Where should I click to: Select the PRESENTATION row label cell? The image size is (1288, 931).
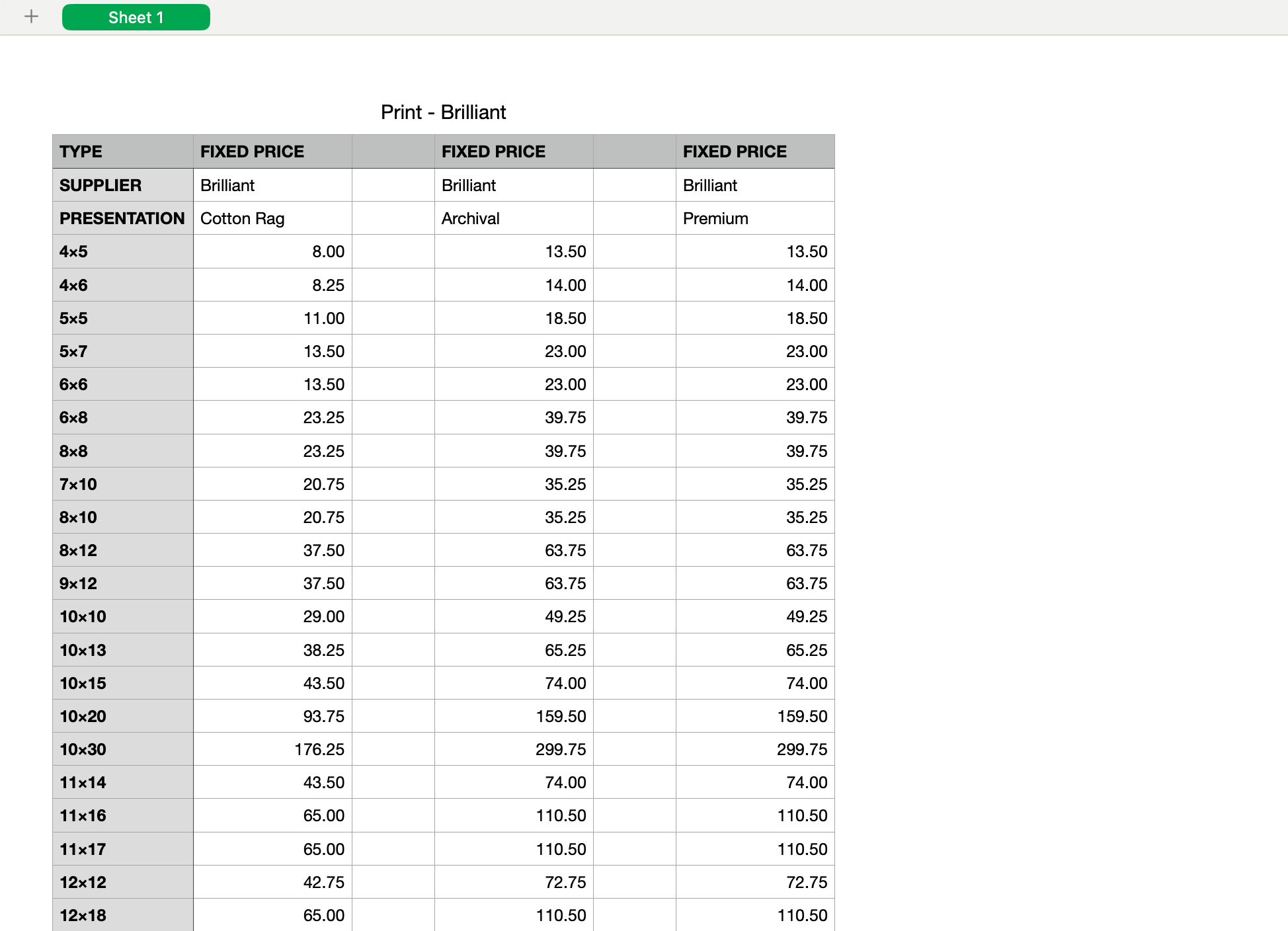coord(122,218)
